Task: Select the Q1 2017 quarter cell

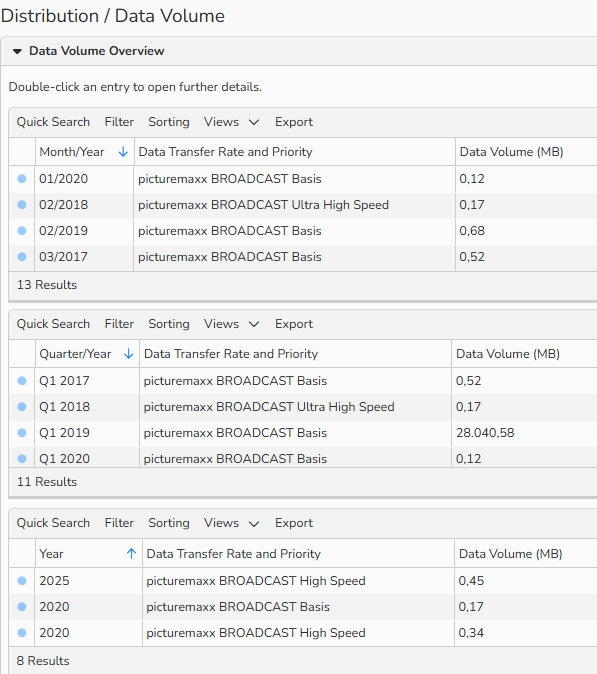Action: pyautogui.click(x=64, y=381)
